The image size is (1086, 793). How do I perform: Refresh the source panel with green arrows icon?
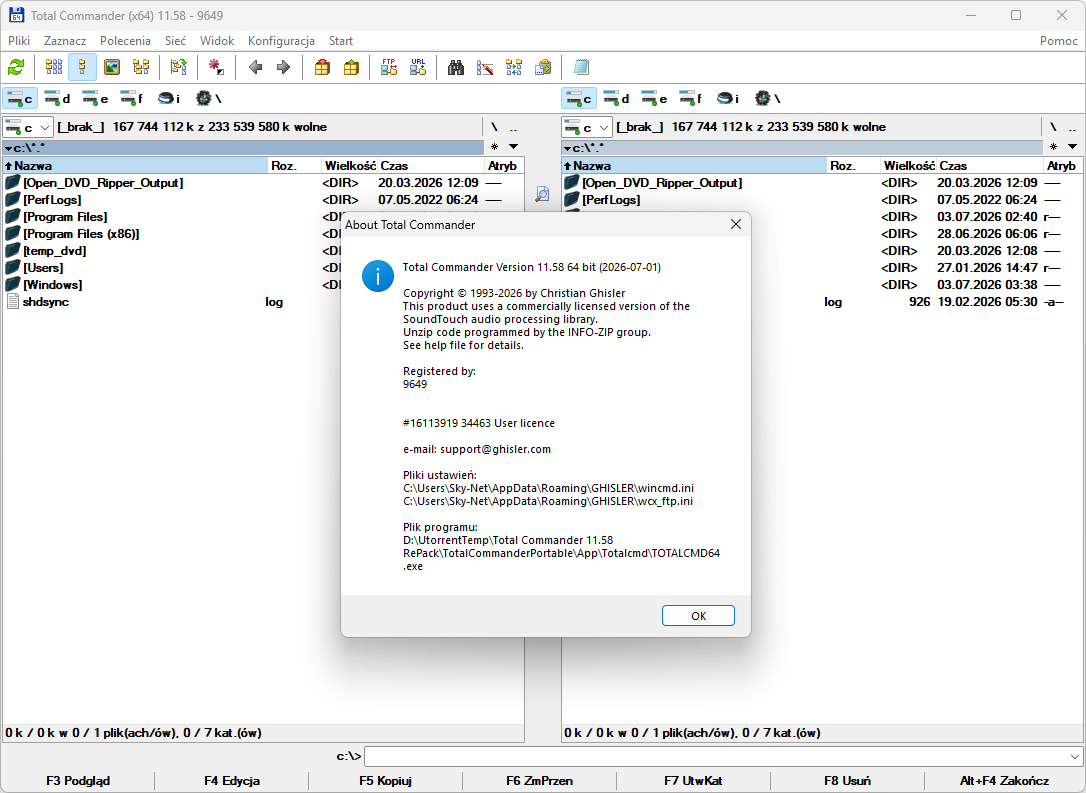[16, 67]
